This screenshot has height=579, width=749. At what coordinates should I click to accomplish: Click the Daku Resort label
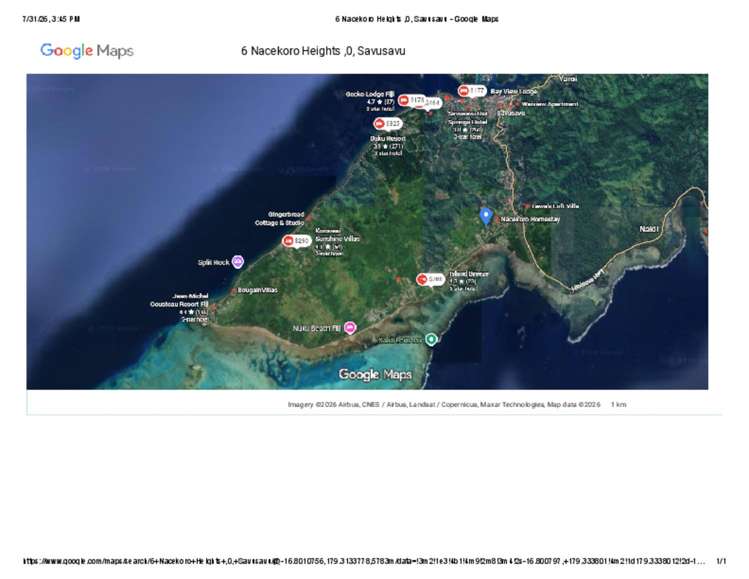pyautogui.click(x=388, y=139)
